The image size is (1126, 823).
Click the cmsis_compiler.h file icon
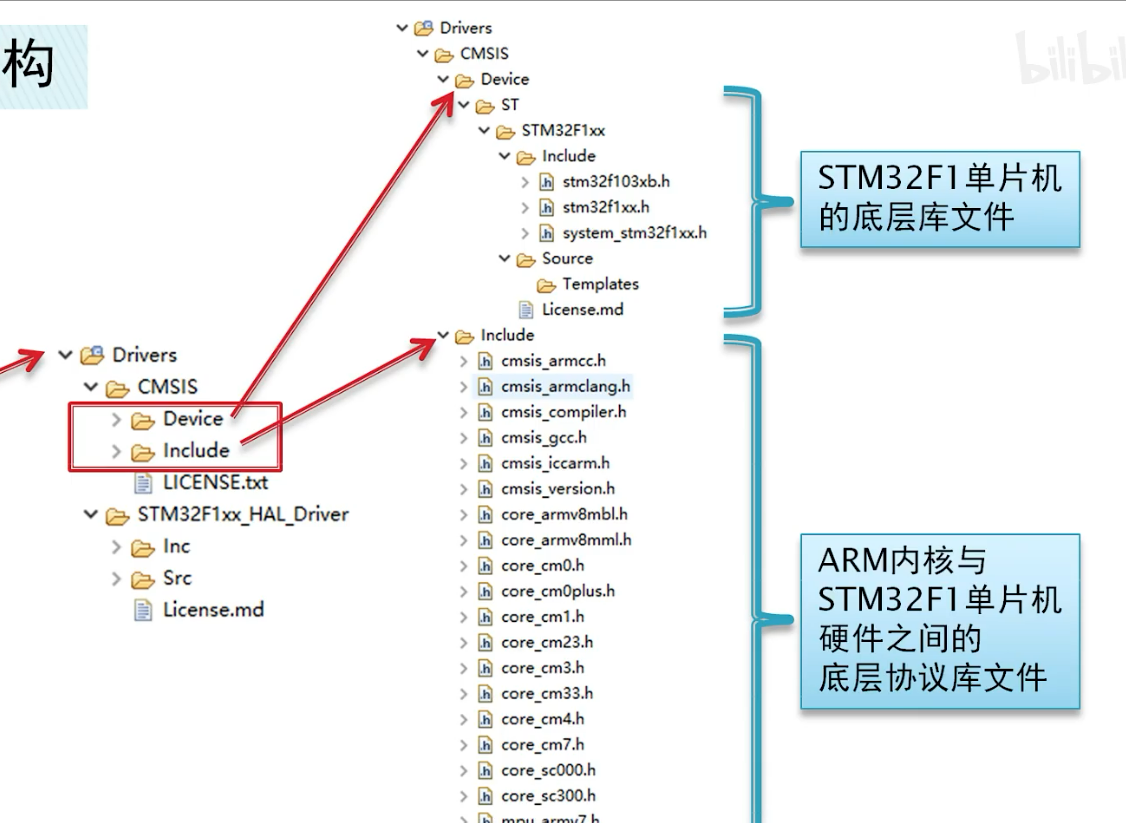tap(485, 412)
